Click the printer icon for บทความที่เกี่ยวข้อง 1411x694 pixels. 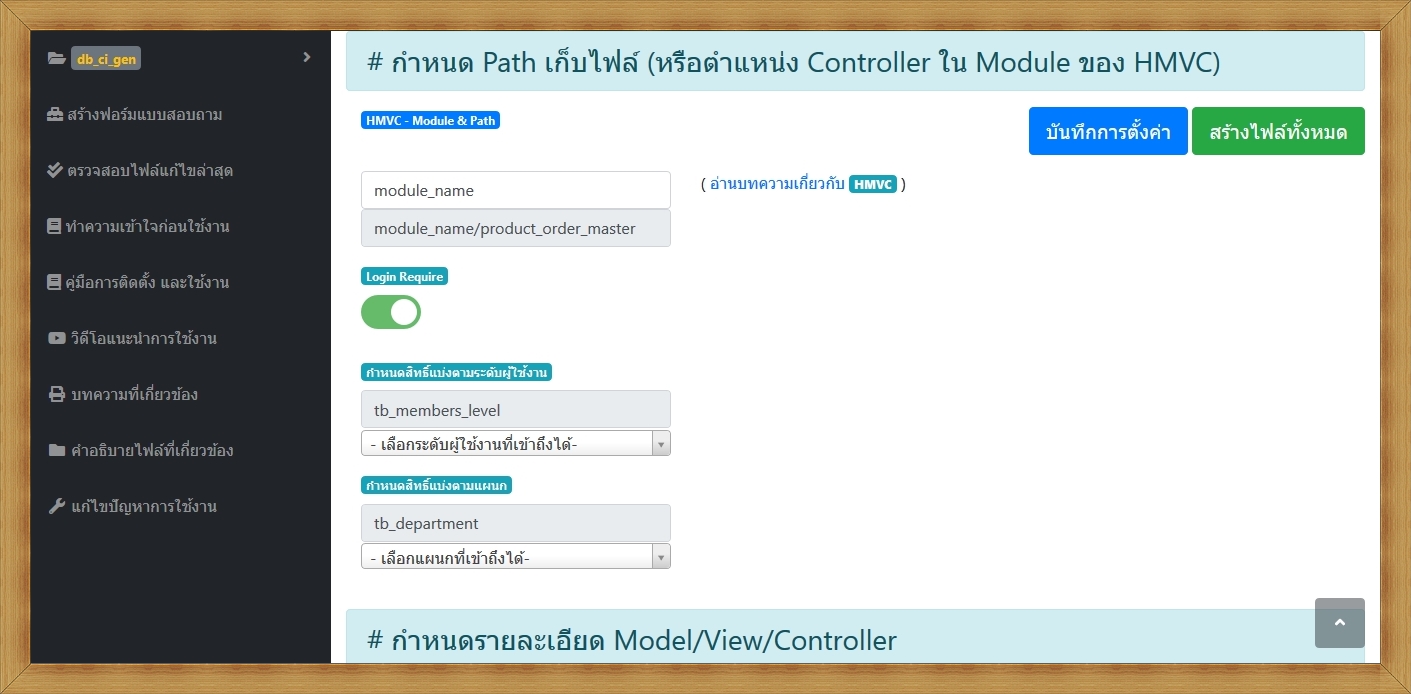coord(56,395)
